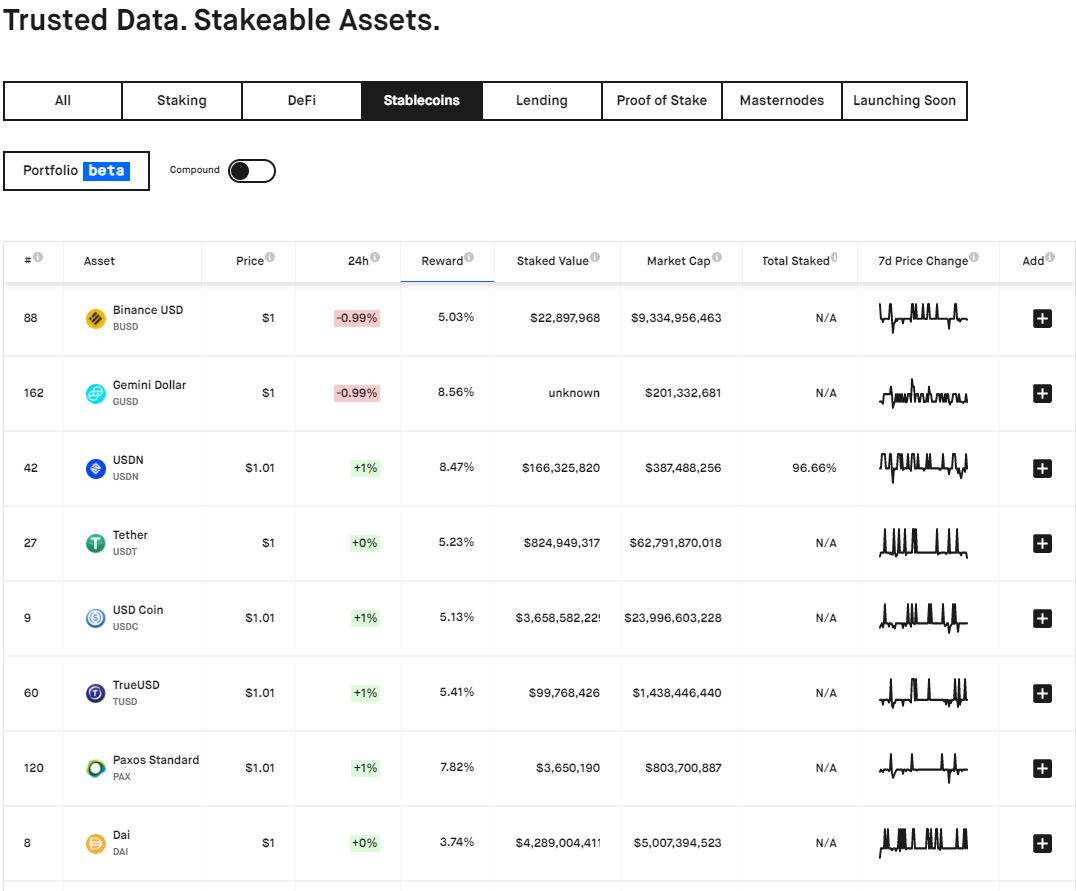Open the Tether asset link
The image size is (1076, 891).
click(x=130, y=535)
